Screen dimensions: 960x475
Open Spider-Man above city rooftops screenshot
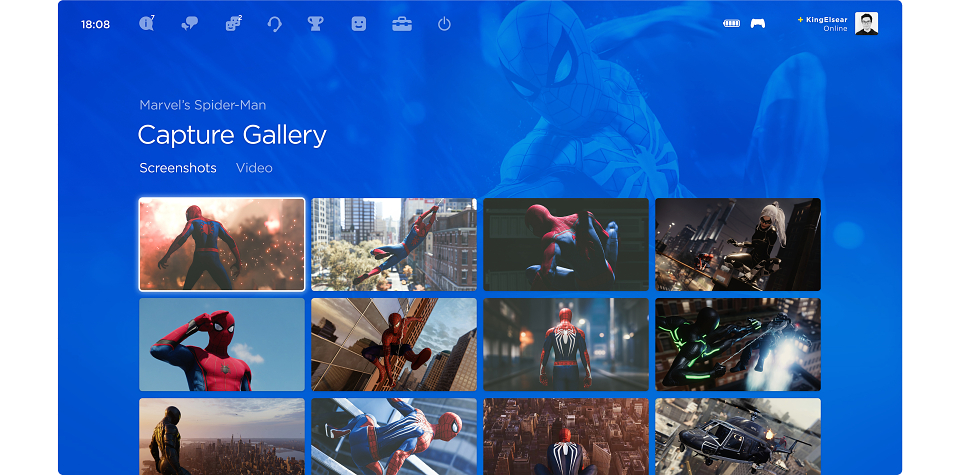(x=566, y=436)
